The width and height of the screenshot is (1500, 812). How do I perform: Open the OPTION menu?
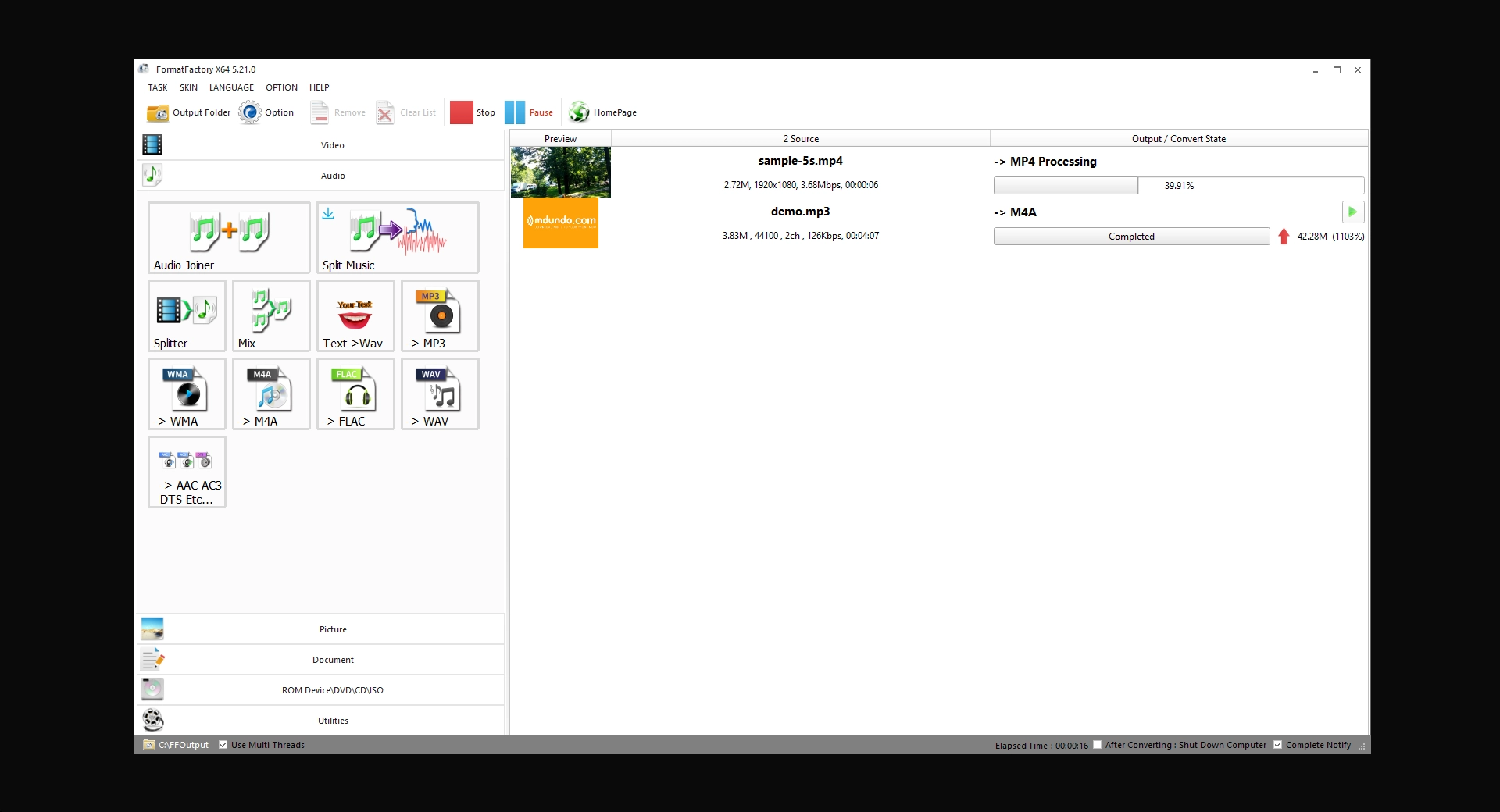281,87
